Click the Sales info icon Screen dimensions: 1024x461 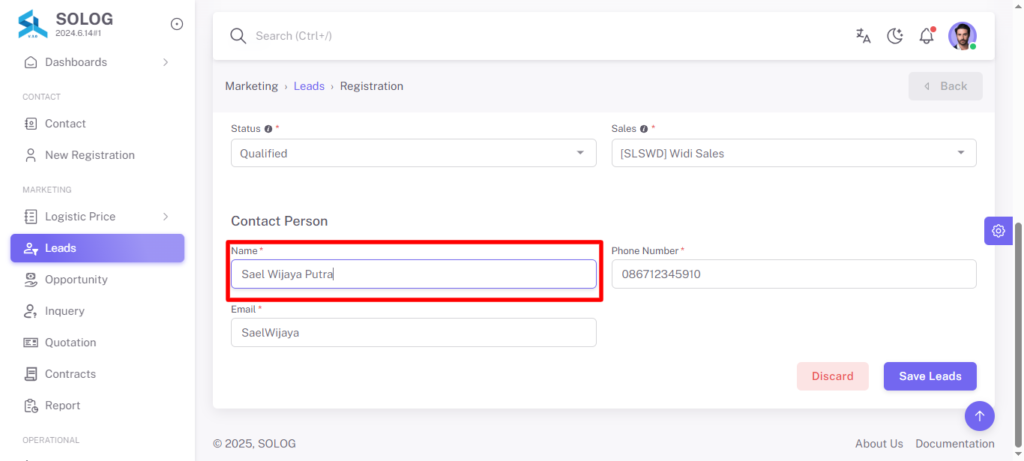(644, 129)
